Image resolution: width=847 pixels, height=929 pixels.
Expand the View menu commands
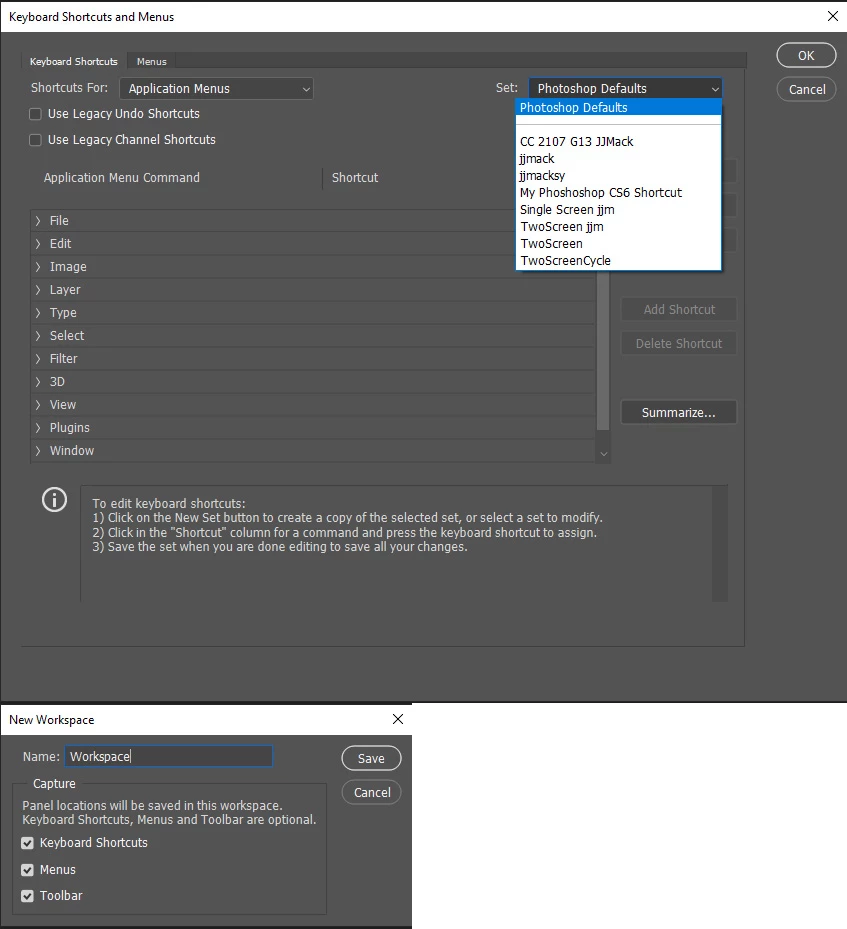[x=38, y=405]
